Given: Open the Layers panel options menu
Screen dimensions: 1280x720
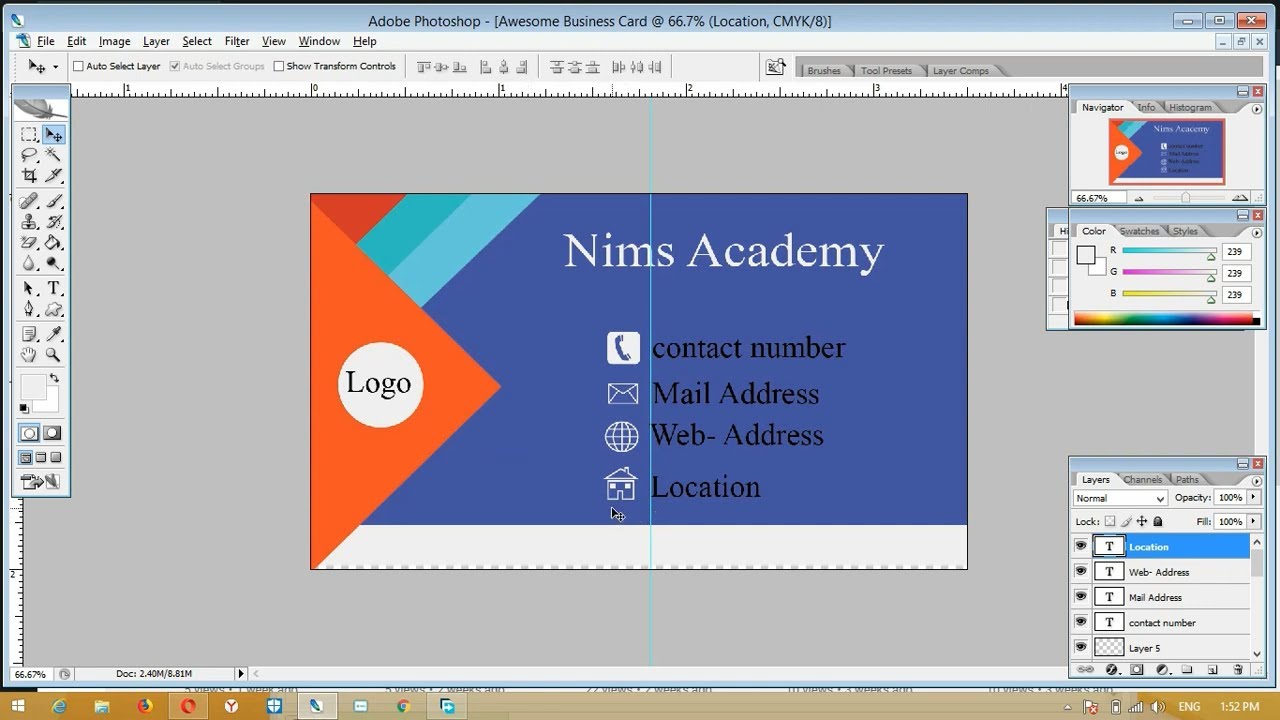Looking at the screenshot, I should (x=1256, y=481).
